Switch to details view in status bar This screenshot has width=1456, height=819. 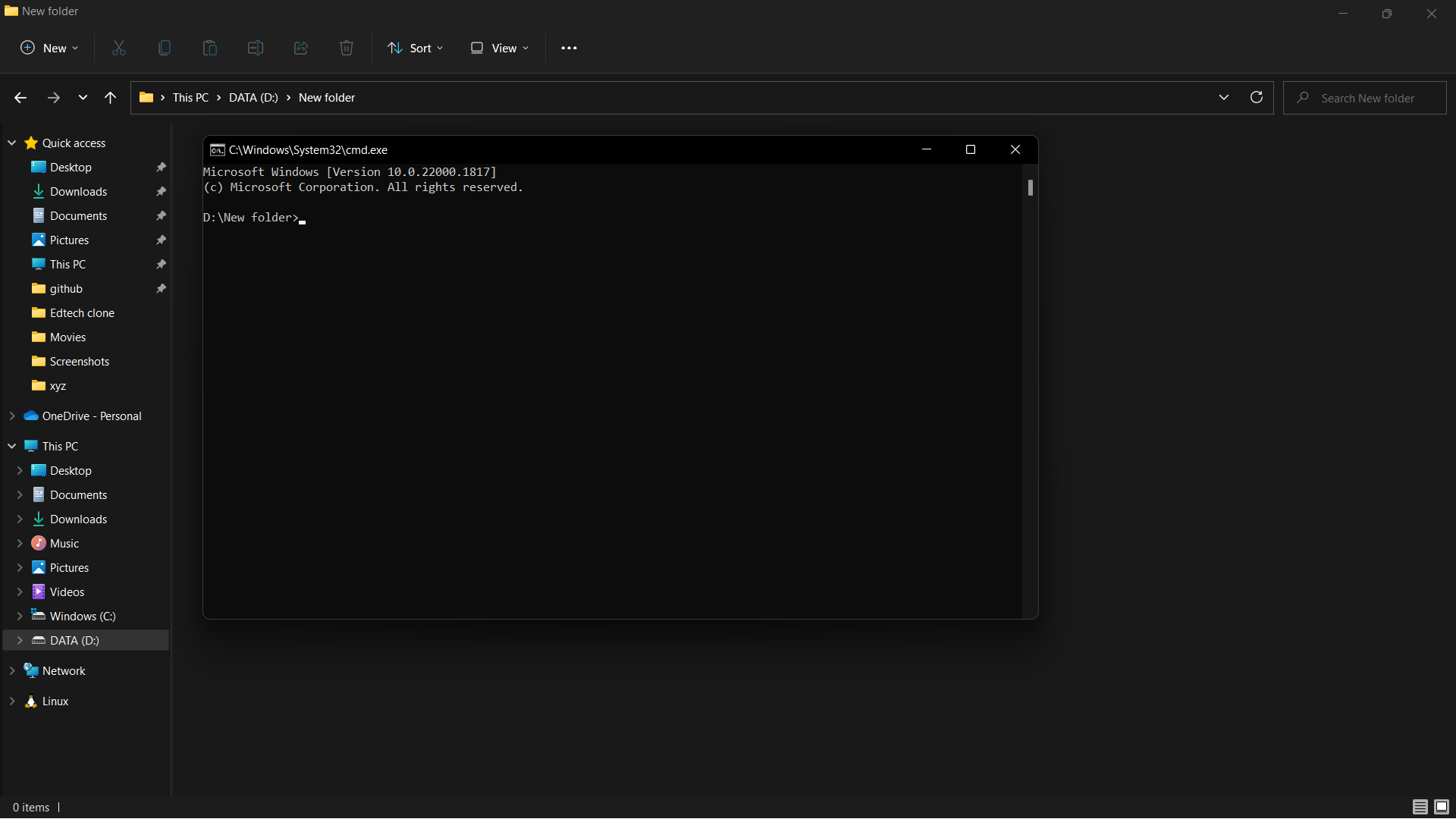(1419, 807)
